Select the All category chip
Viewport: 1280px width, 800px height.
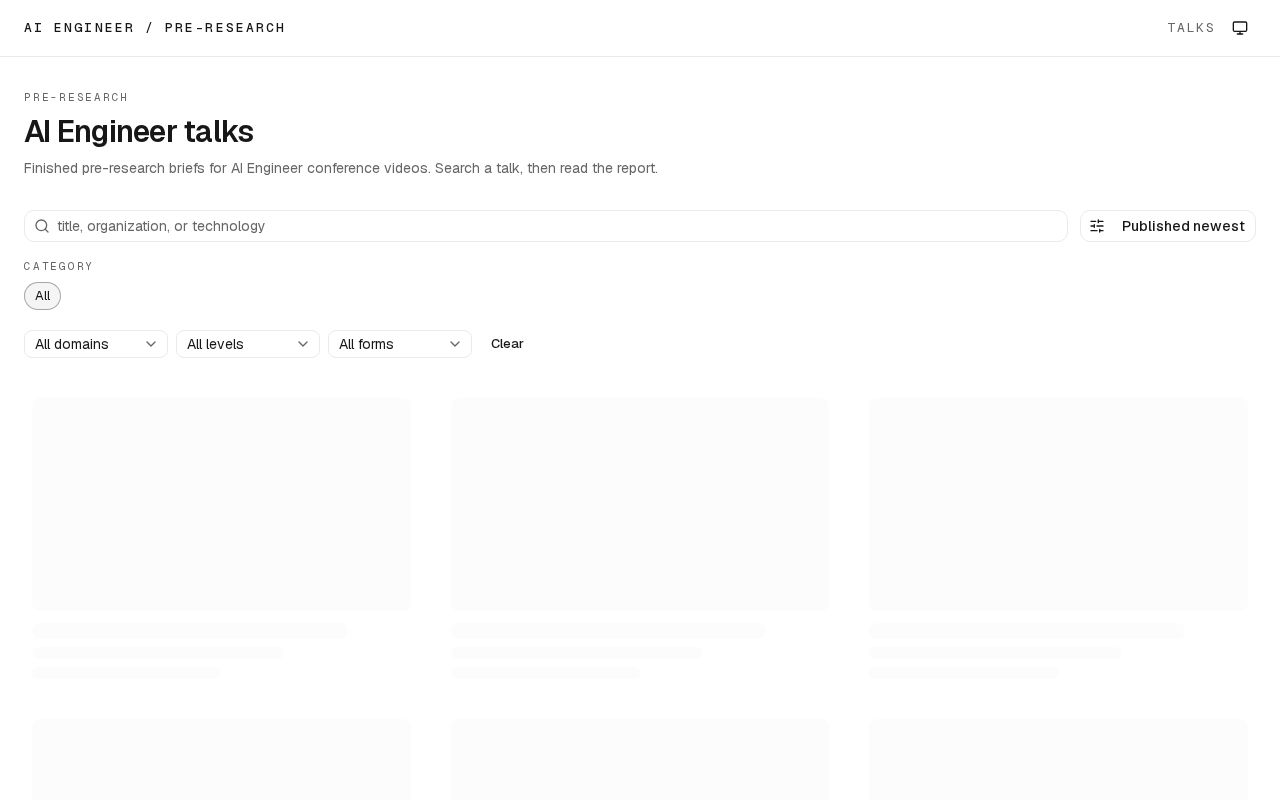tap(42, 296)
